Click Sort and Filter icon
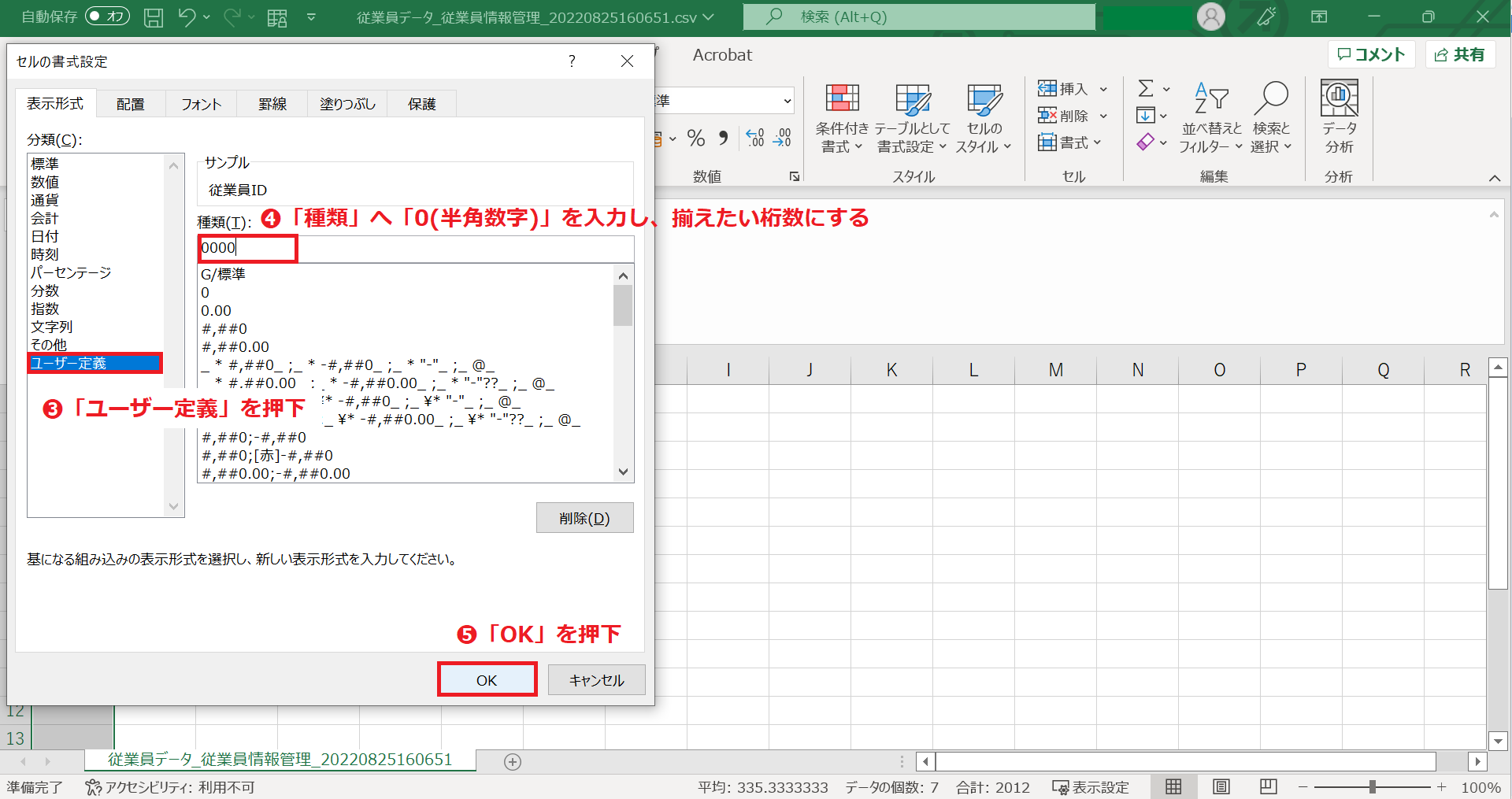 click(1211, 99)
